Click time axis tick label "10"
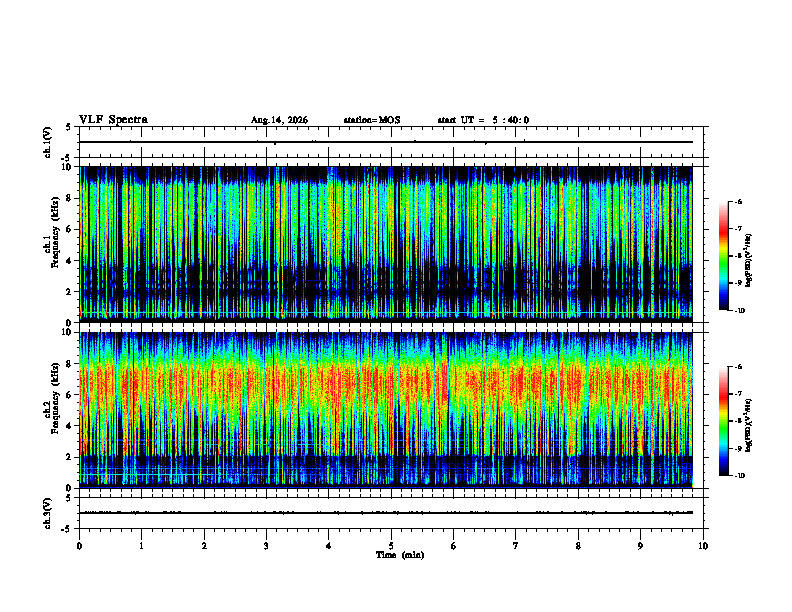 pos(703,546)
